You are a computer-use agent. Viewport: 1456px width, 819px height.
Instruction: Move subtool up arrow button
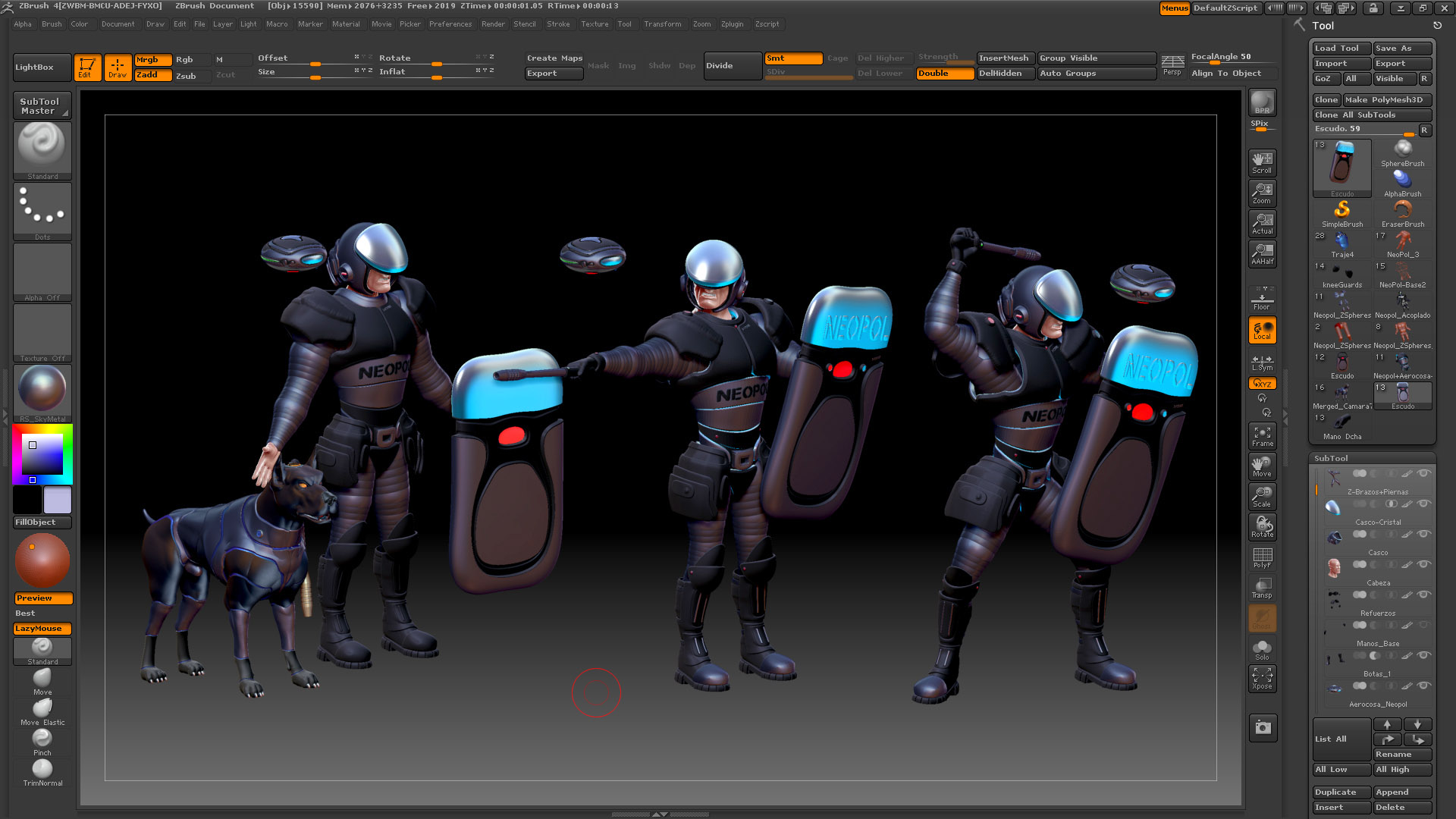(x=1387, y=724)
